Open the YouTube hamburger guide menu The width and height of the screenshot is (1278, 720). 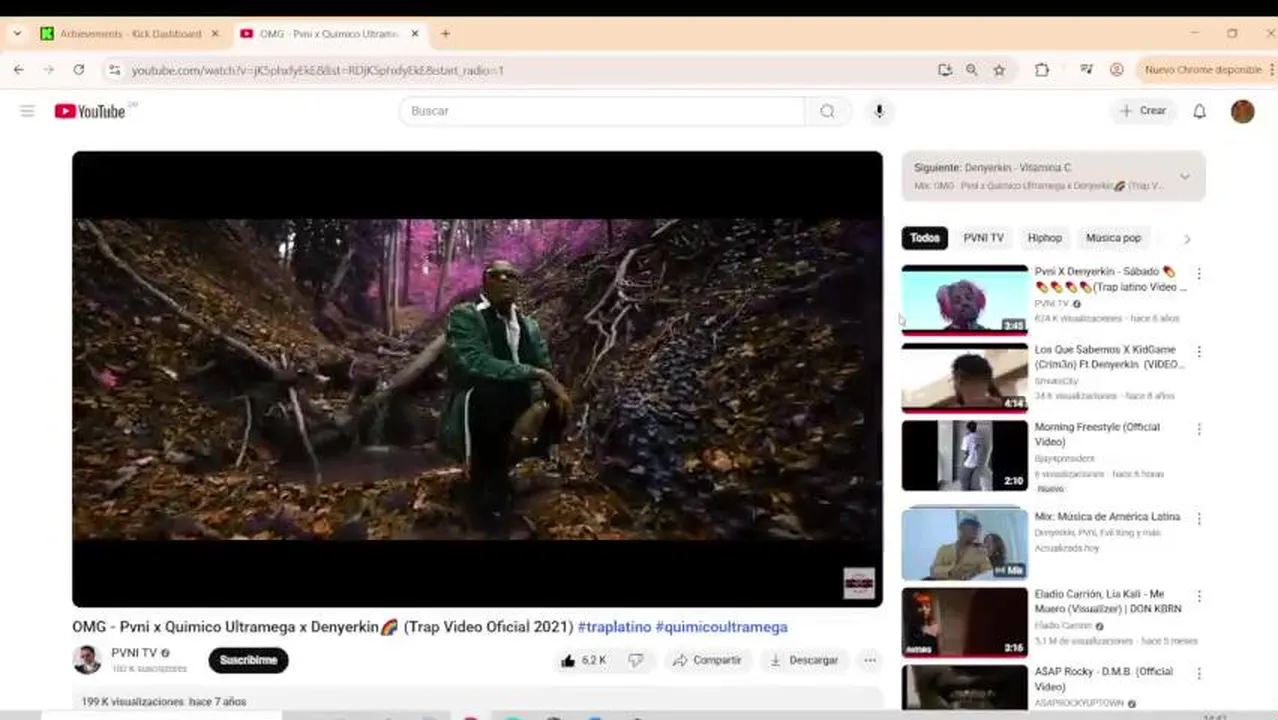pyautogui.click(x=27, y=111)
